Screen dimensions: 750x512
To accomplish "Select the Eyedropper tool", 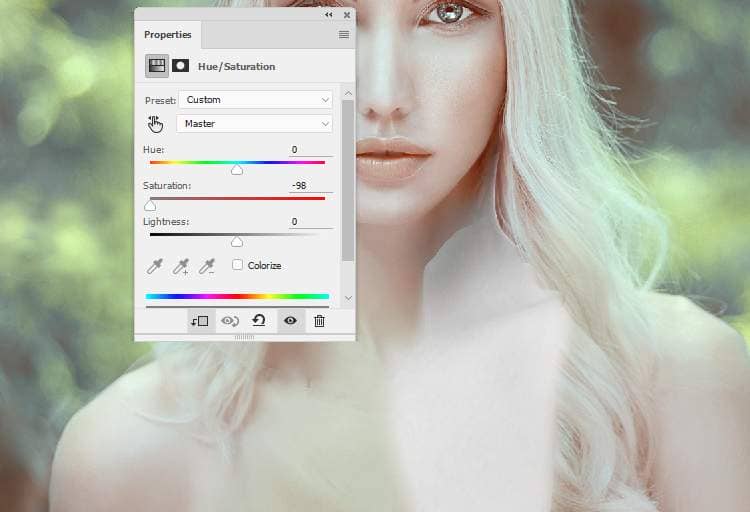I will [154, 266].
